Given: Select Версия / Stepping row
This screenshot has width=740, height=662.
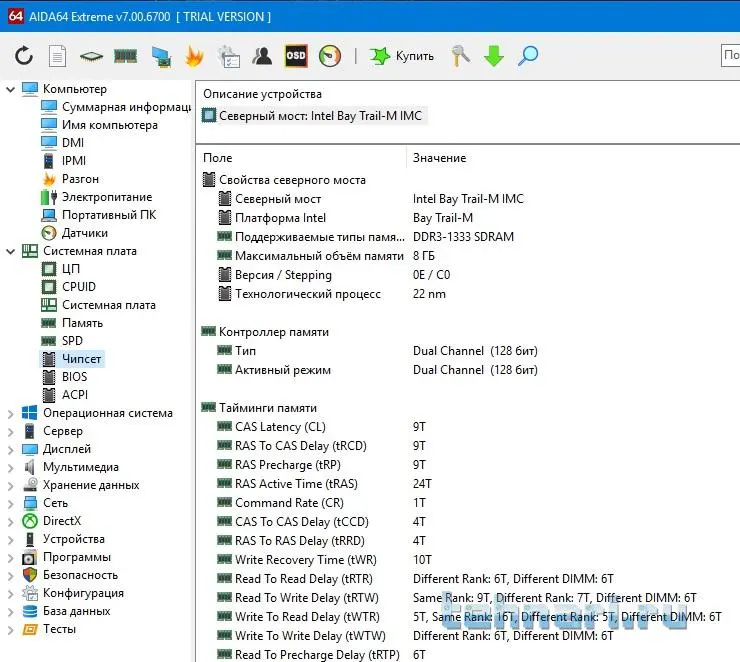Looking at the screenshot, I should coord(333,275).
